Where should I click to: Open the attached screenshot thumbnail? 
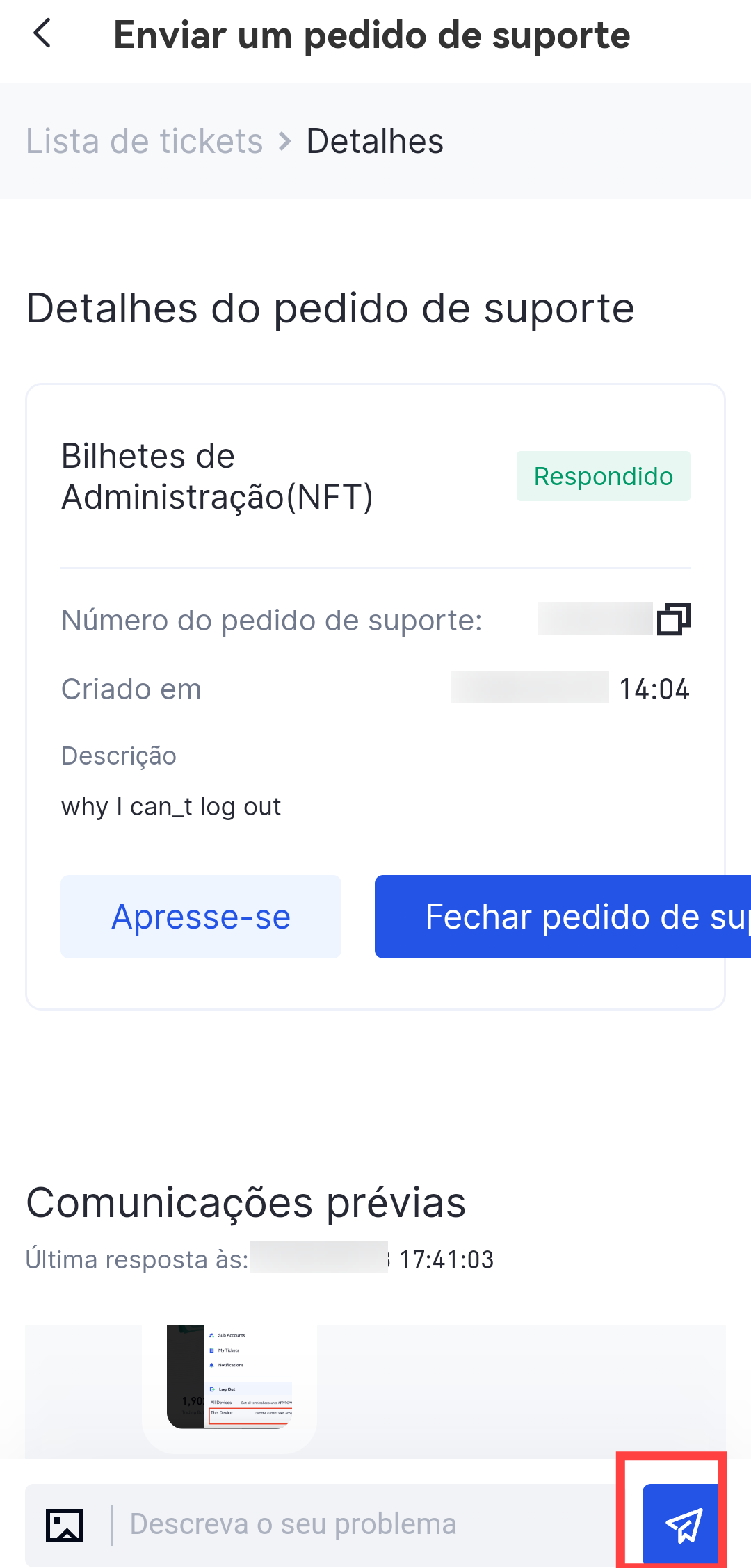pyautogui.click(x=229, y=1376)
